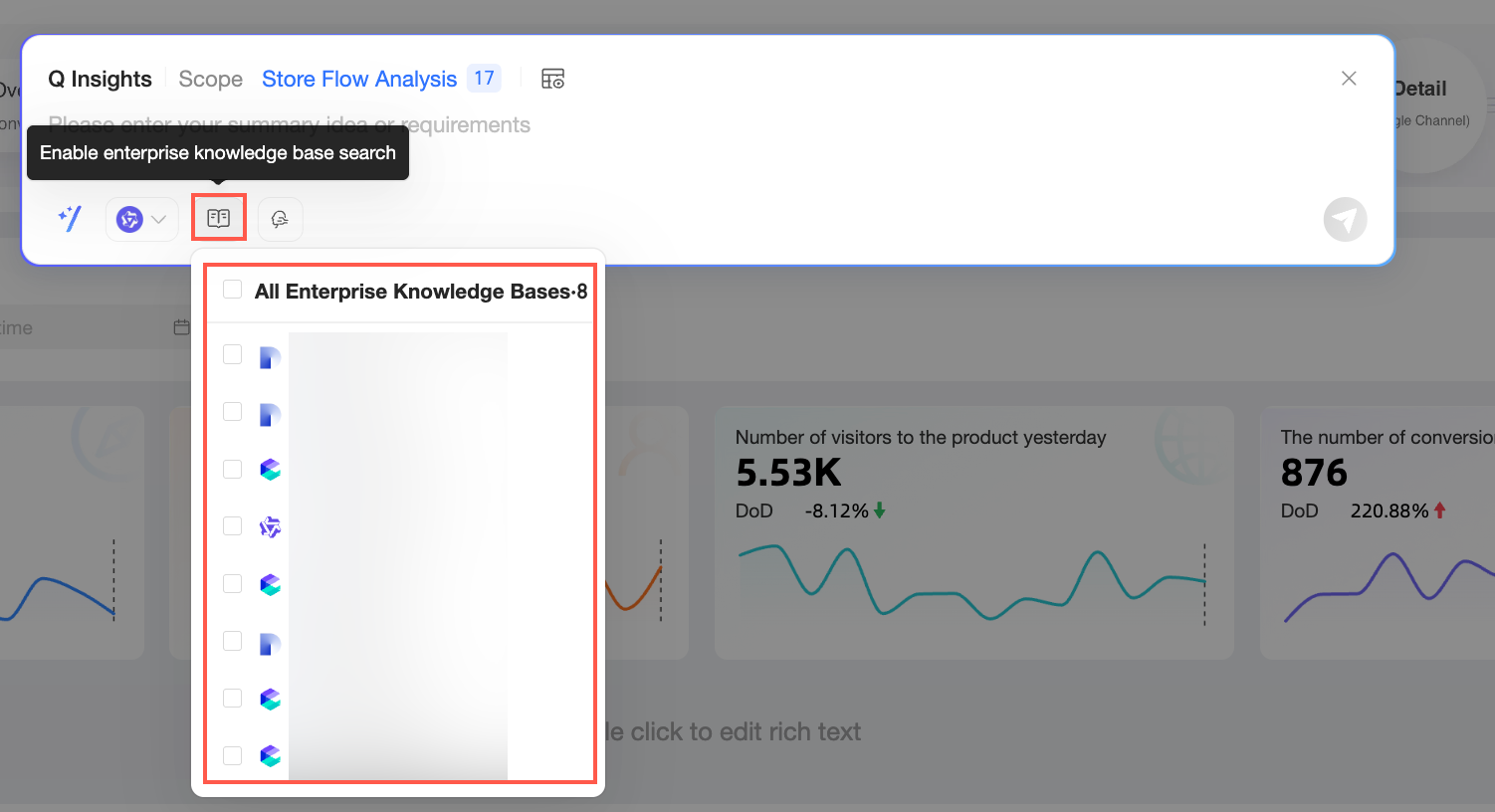Open the calendar icon in time filter
Image resolution: width=1495 pixels, height=812 pixels.
[181, 327]
